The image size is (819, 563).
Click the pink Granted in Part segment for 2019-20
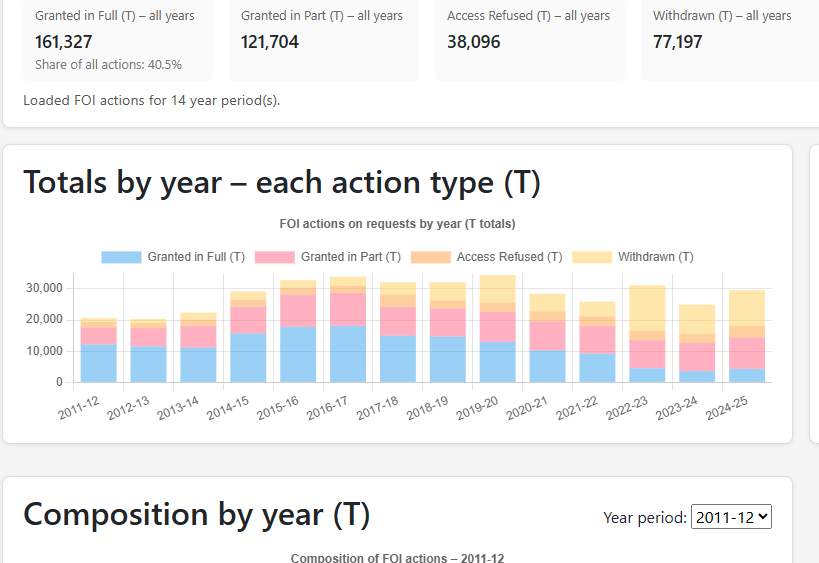(498, 327)
